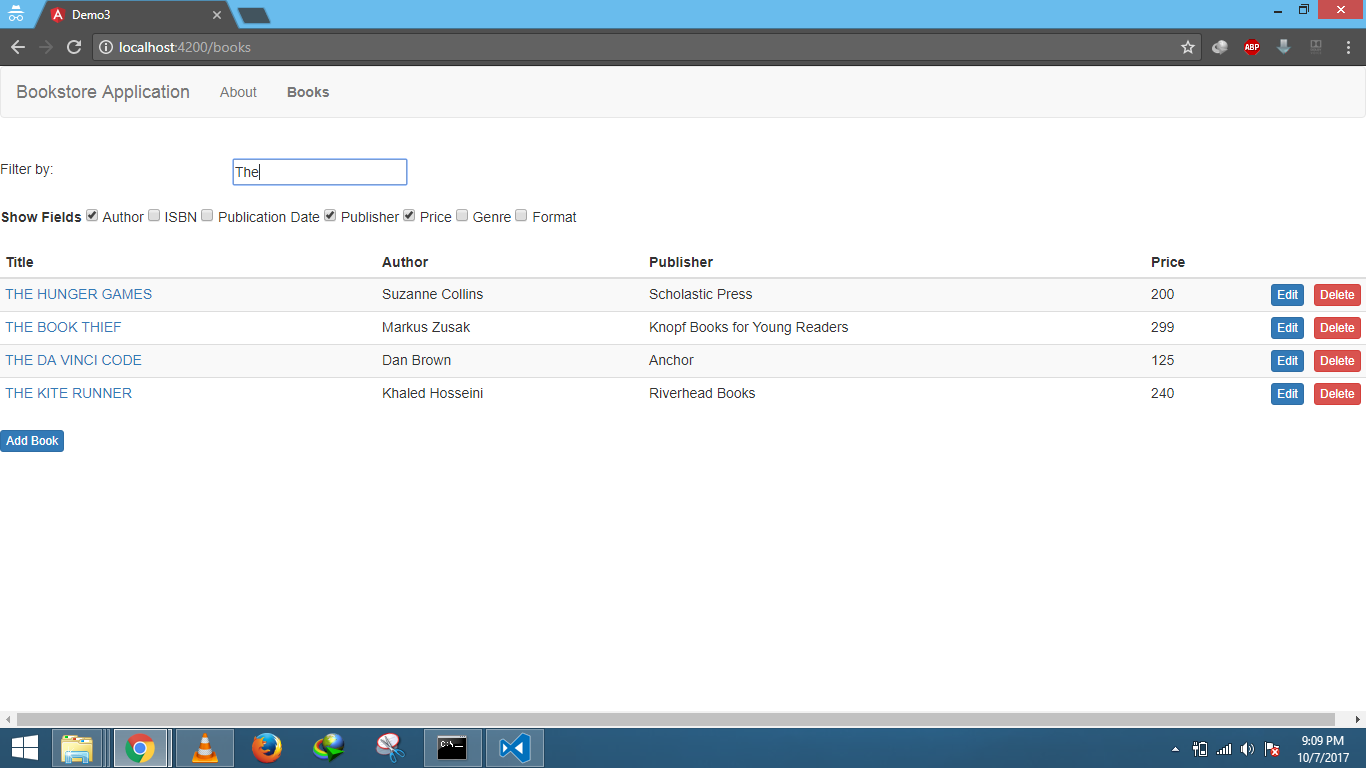The image size is (1366, 768).
Task: Open THE BOOK THIEF book link
Action: 64,327
